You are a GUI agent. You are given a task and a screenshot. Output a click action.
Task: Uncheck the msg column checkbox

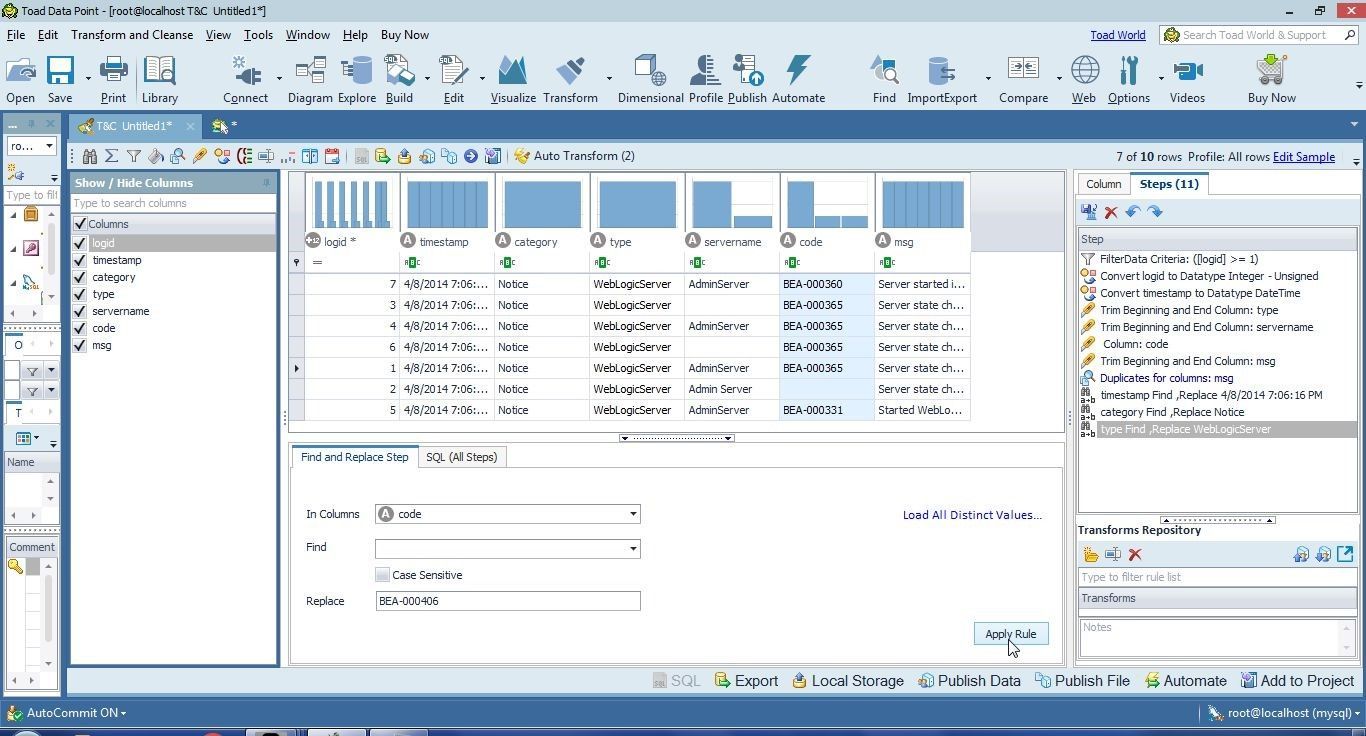pyautogui.click(x=80, y=345)
